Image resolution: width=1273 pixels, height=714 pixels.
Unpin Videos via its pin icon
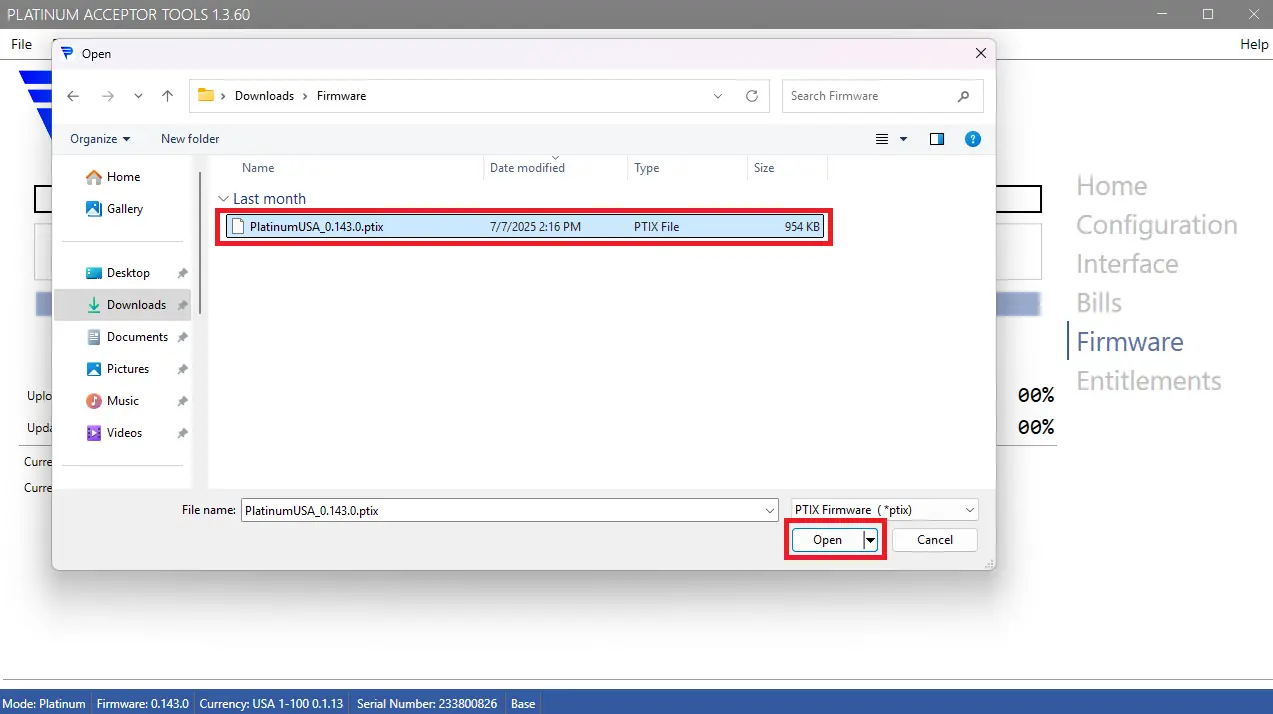(182, 433)
